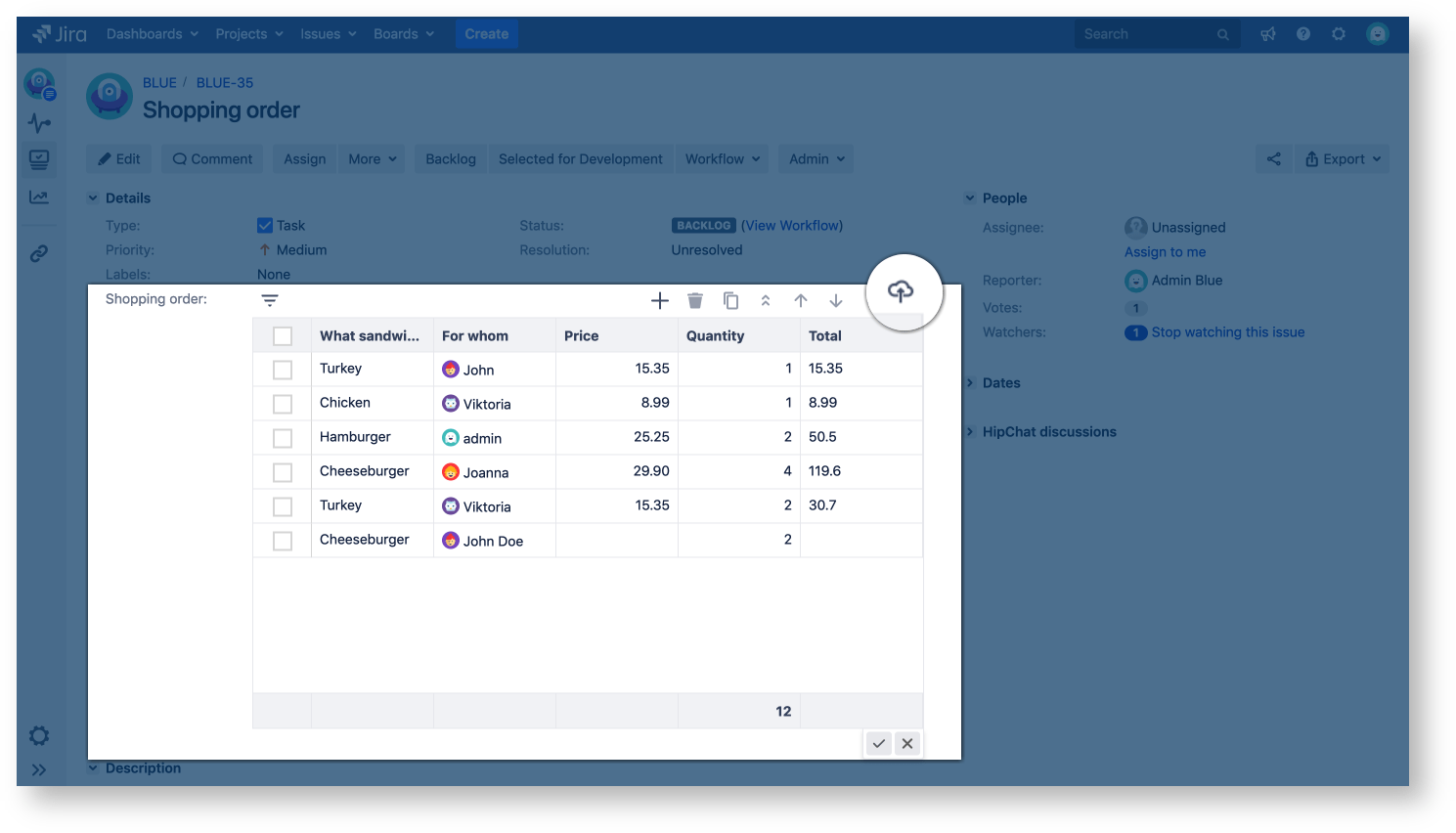Confirm table edits with checkmark button
Viewport: 1456px width, 833px height.
879,744
